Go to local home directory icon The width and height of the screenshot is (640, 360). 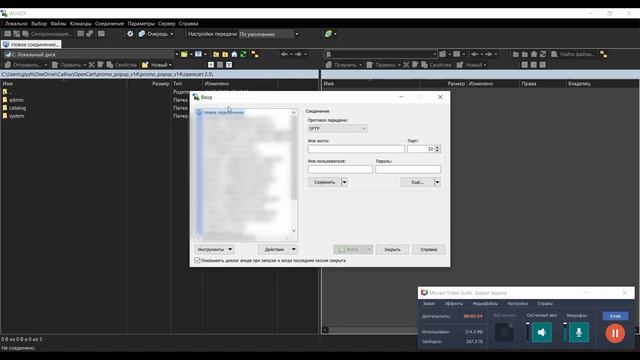pos(234,54)
